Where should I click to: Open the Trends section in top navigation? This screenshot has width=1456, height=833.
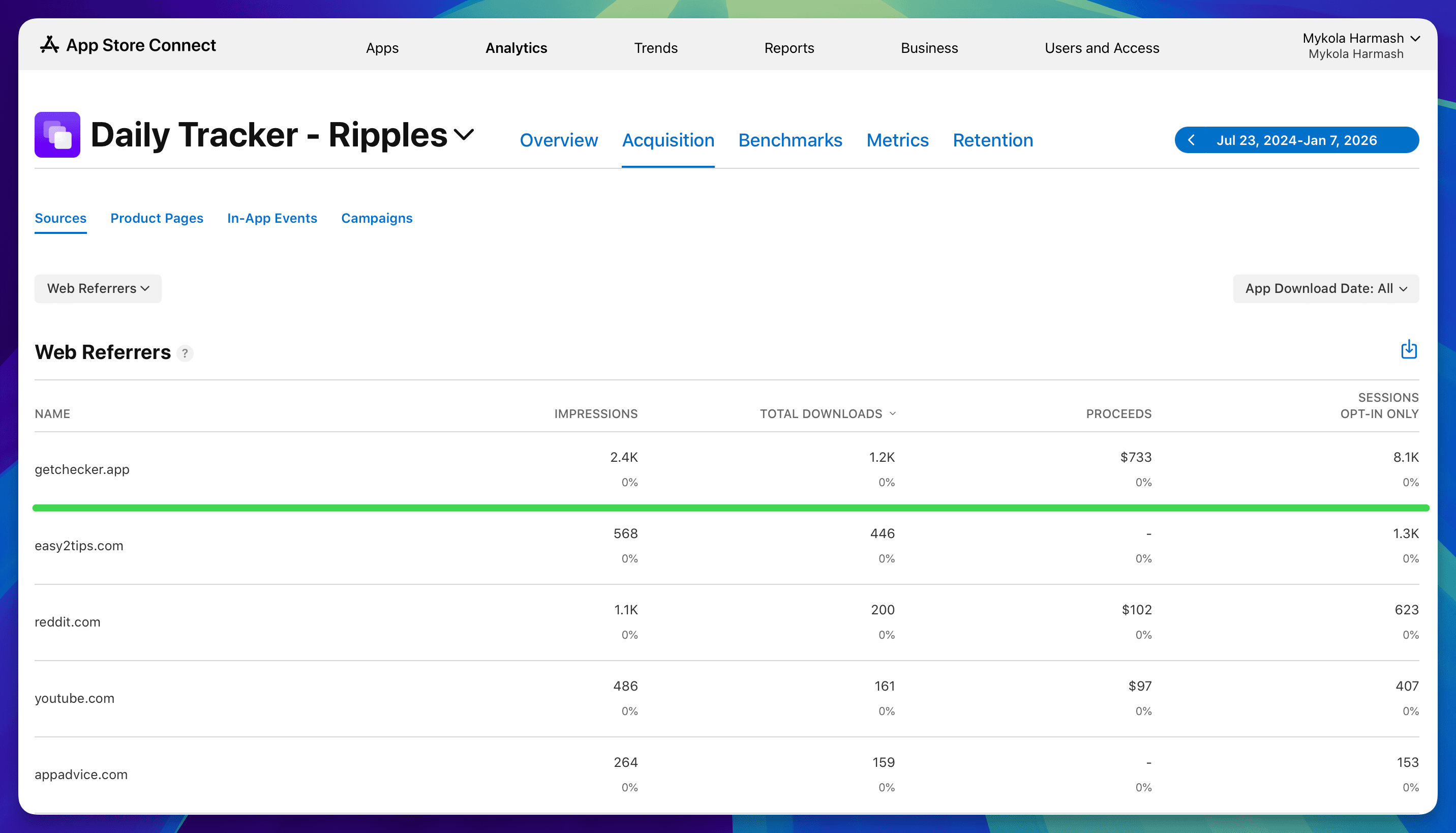[x=656, y=48]
